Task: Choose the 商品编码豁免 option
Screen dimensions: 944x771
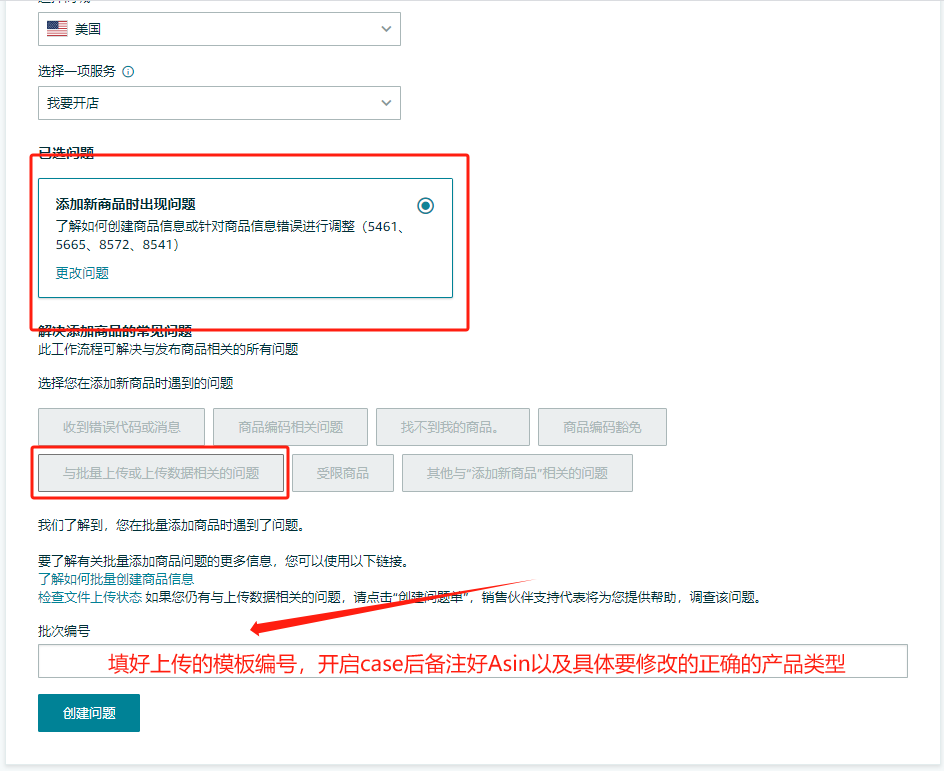Action: pyautogui.click(x=602, y=427)
